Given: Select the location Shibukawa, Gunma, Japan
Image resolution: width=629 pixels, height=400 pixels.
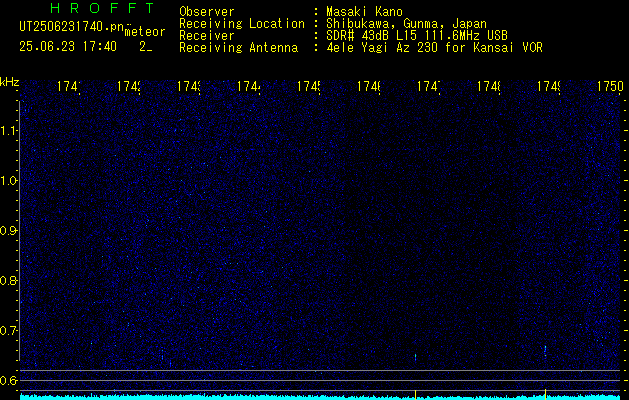Looking at the screenshot, I should point(406,24).
